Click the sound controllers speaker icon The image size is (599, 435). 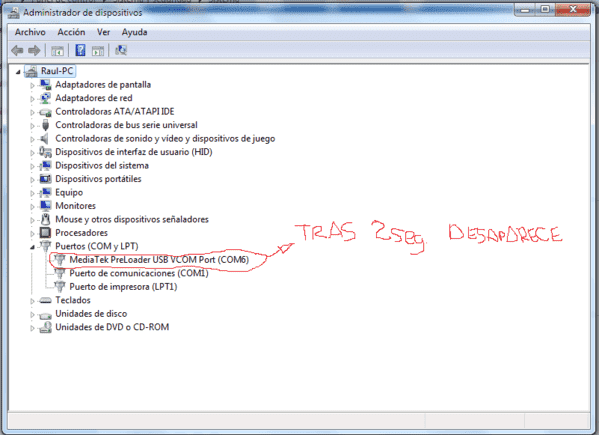click(x=45, y=138)
